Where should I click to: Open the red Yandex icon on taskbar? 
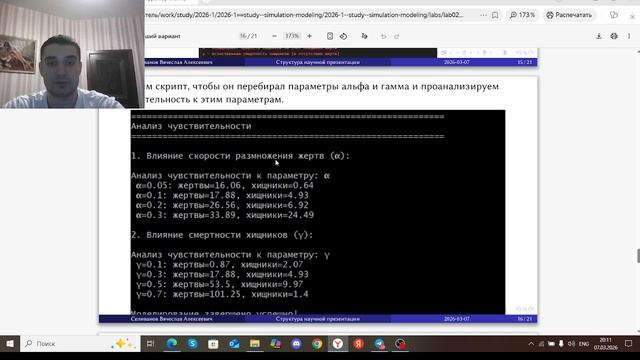click(x=358, y=344)
